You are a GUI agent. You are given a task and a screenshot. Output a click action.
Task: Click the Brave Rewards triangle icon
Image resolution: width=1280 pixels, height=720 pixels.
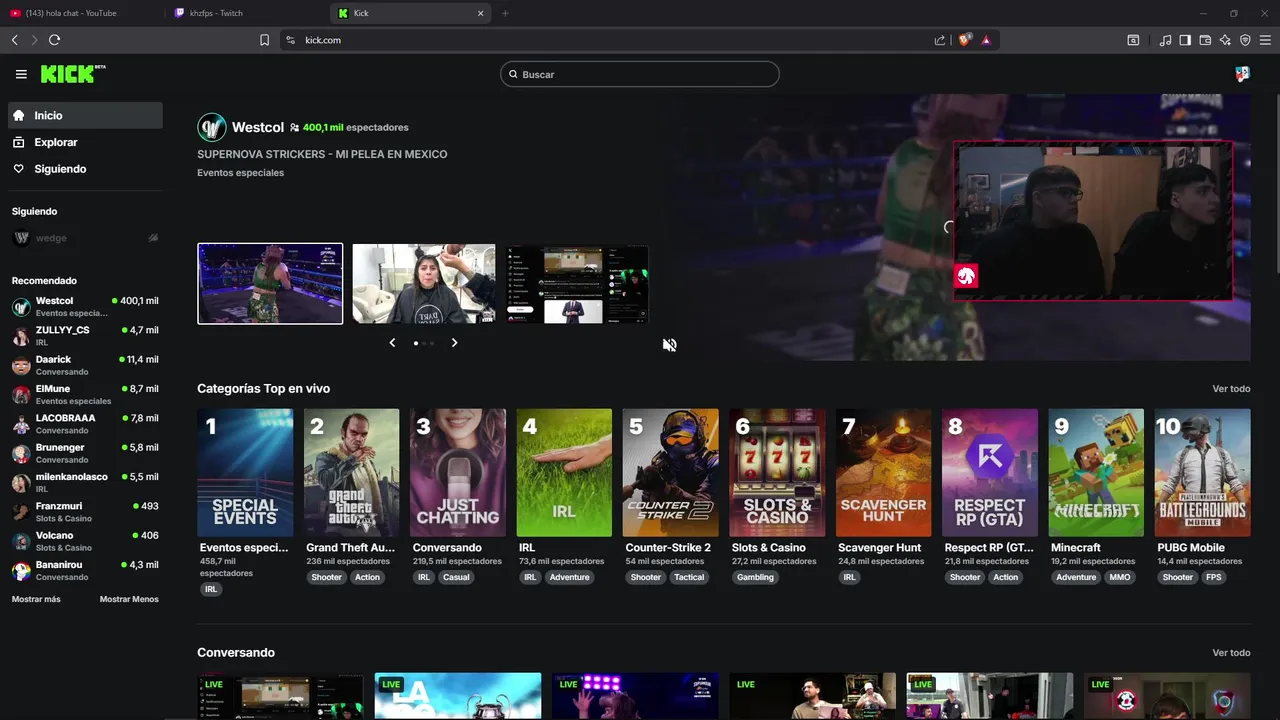coord(986,40)
